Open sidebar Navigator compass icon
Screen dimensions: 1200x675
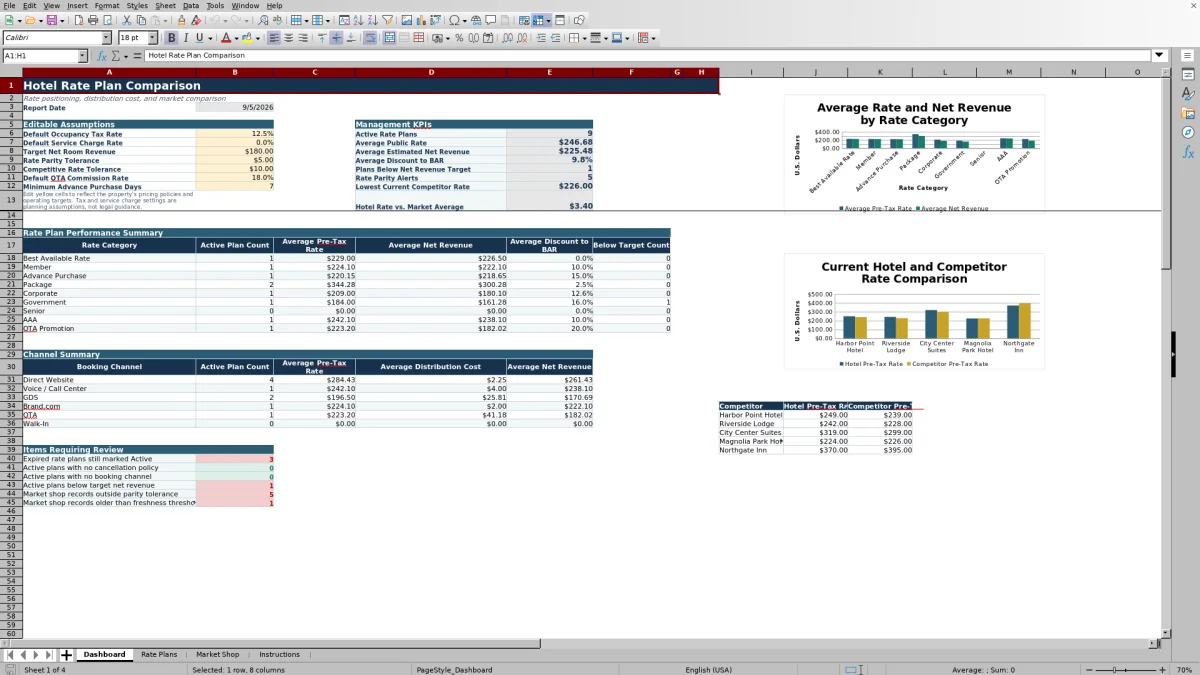1188,132
